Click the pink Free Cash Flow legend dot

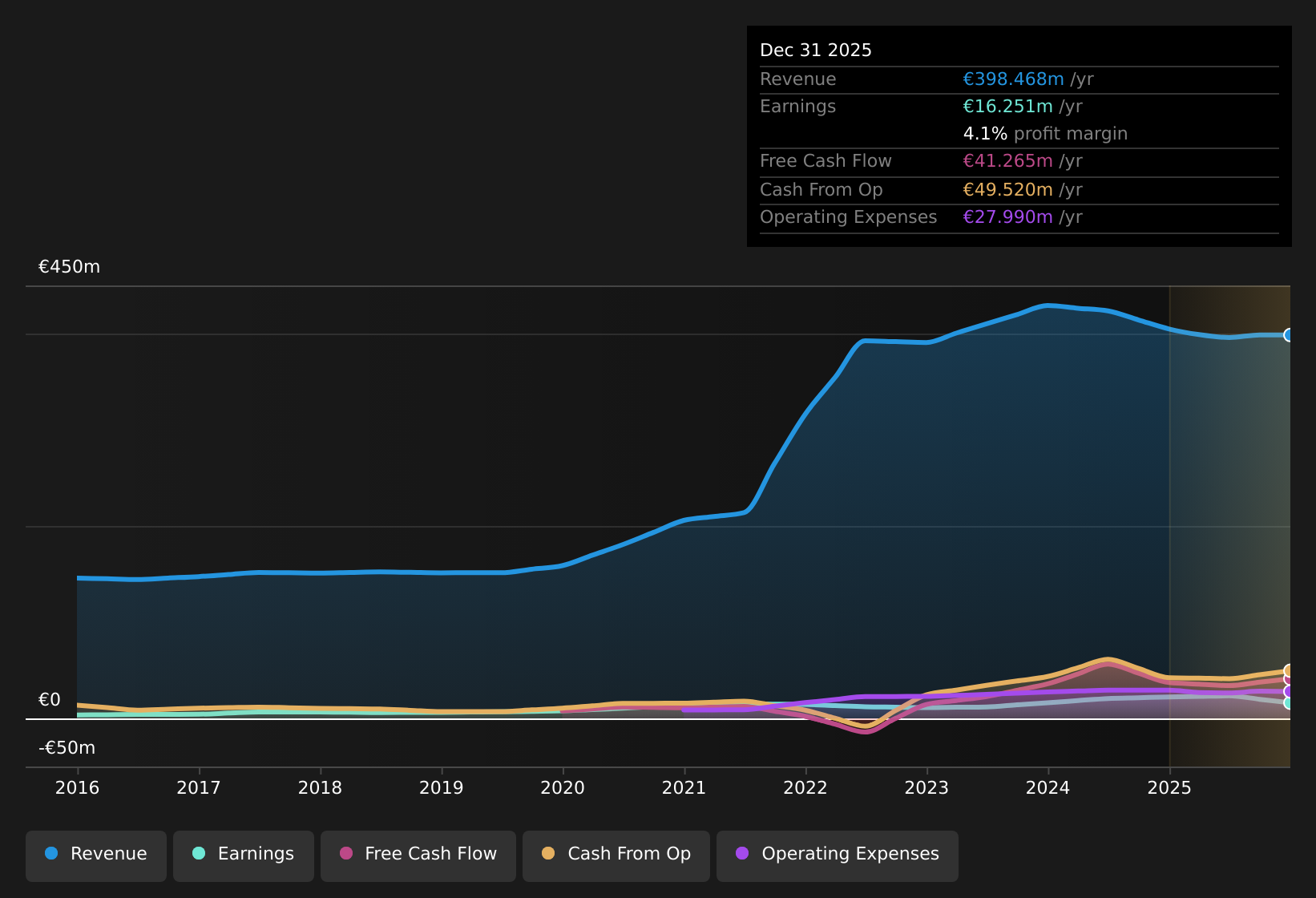pyautogui.click(x=345, y=854)
